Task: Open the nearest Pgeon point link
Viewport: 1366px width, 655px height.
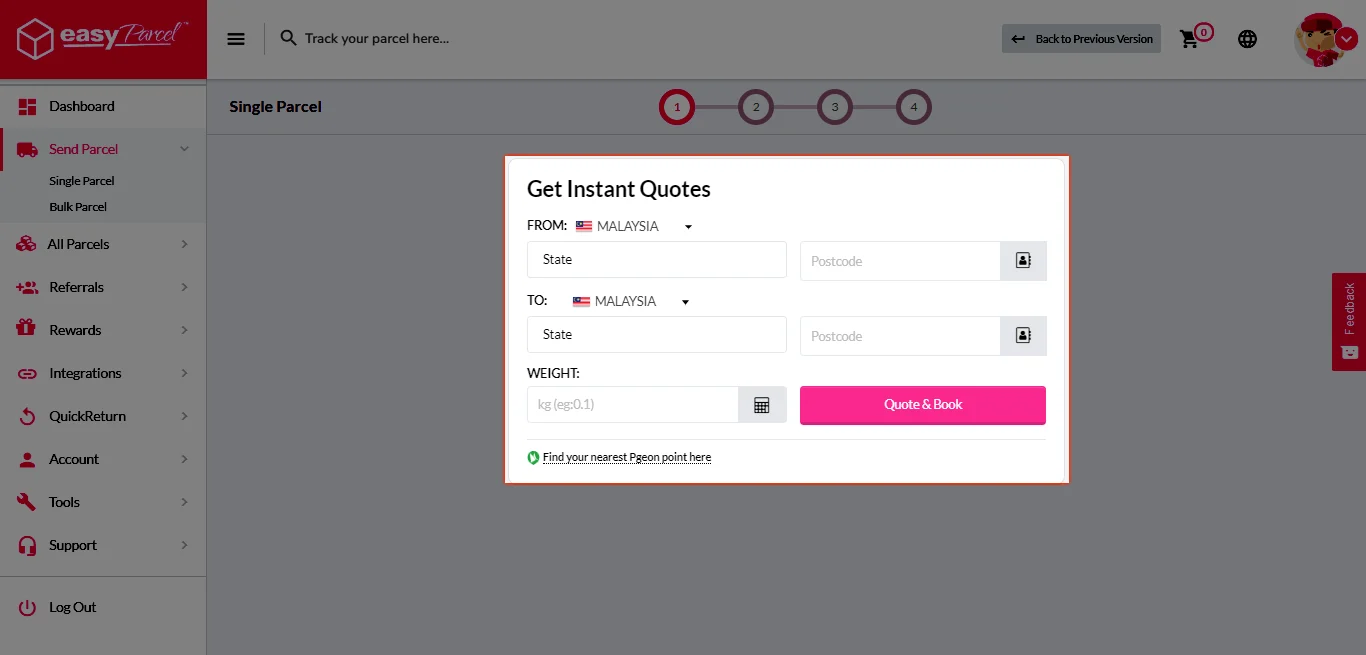Action: coord(626,457)
